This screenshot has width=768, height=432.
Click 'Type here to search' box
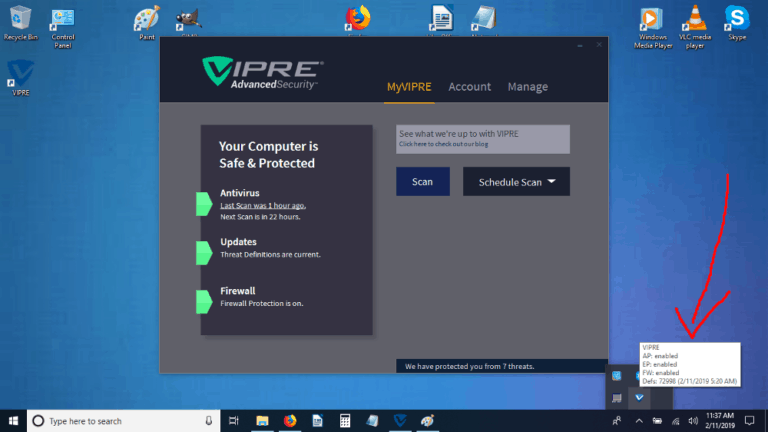(x=123, y=421)
